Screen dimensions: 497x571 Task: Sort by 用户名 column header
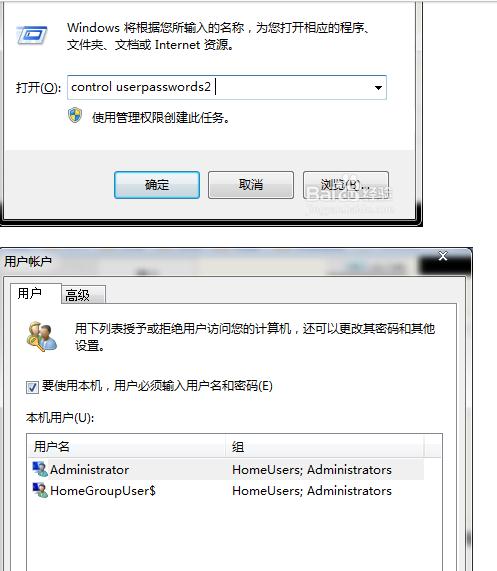(x=127, y=446)
